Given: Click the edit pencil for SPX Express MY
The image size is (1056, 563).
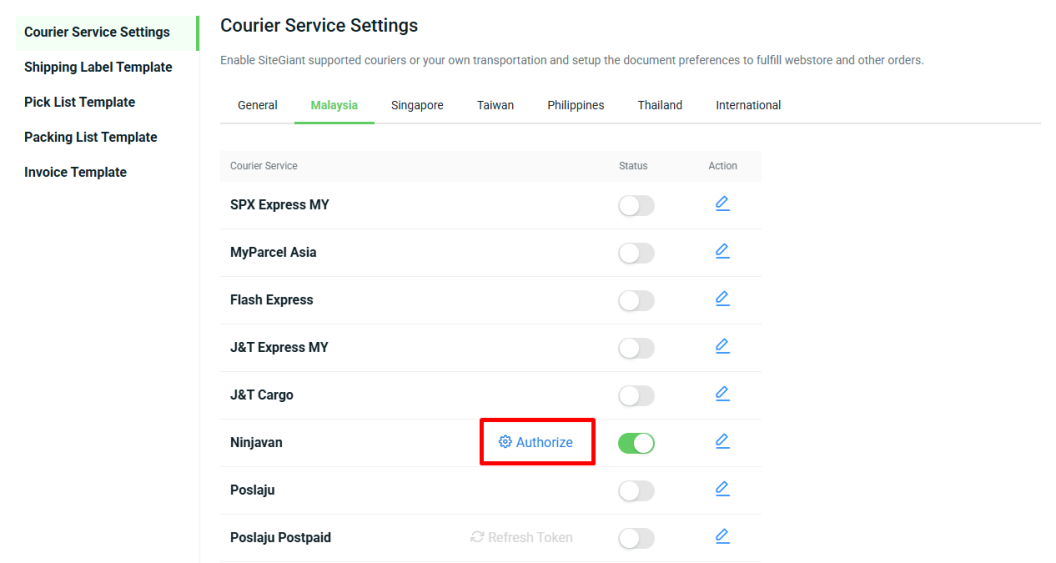Looking at the screenshot, I should click(722, 204).
